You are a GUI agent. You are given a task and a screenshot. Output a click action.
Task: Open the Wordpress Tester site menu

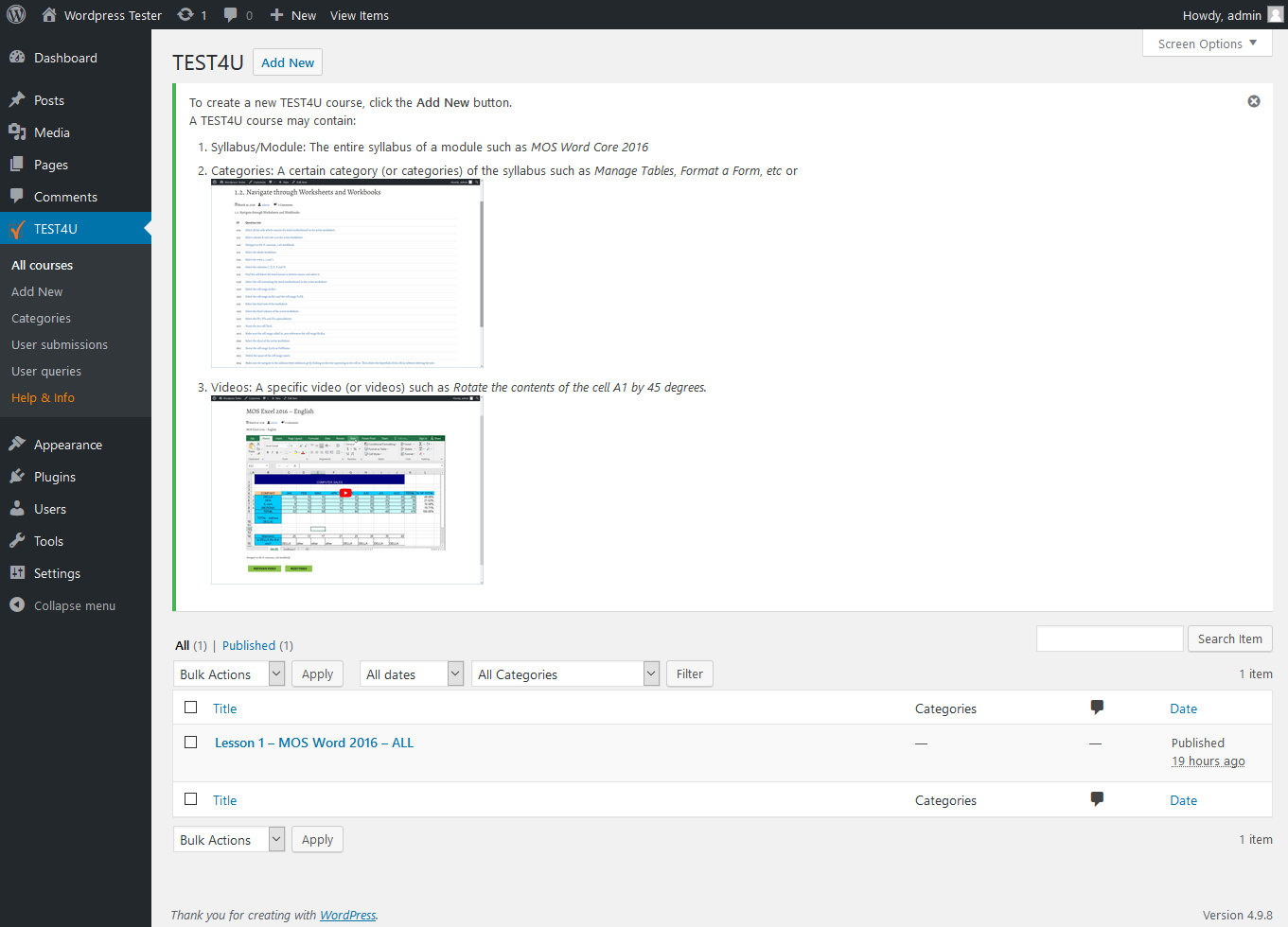pyautogui.click(x=102, y=14)
